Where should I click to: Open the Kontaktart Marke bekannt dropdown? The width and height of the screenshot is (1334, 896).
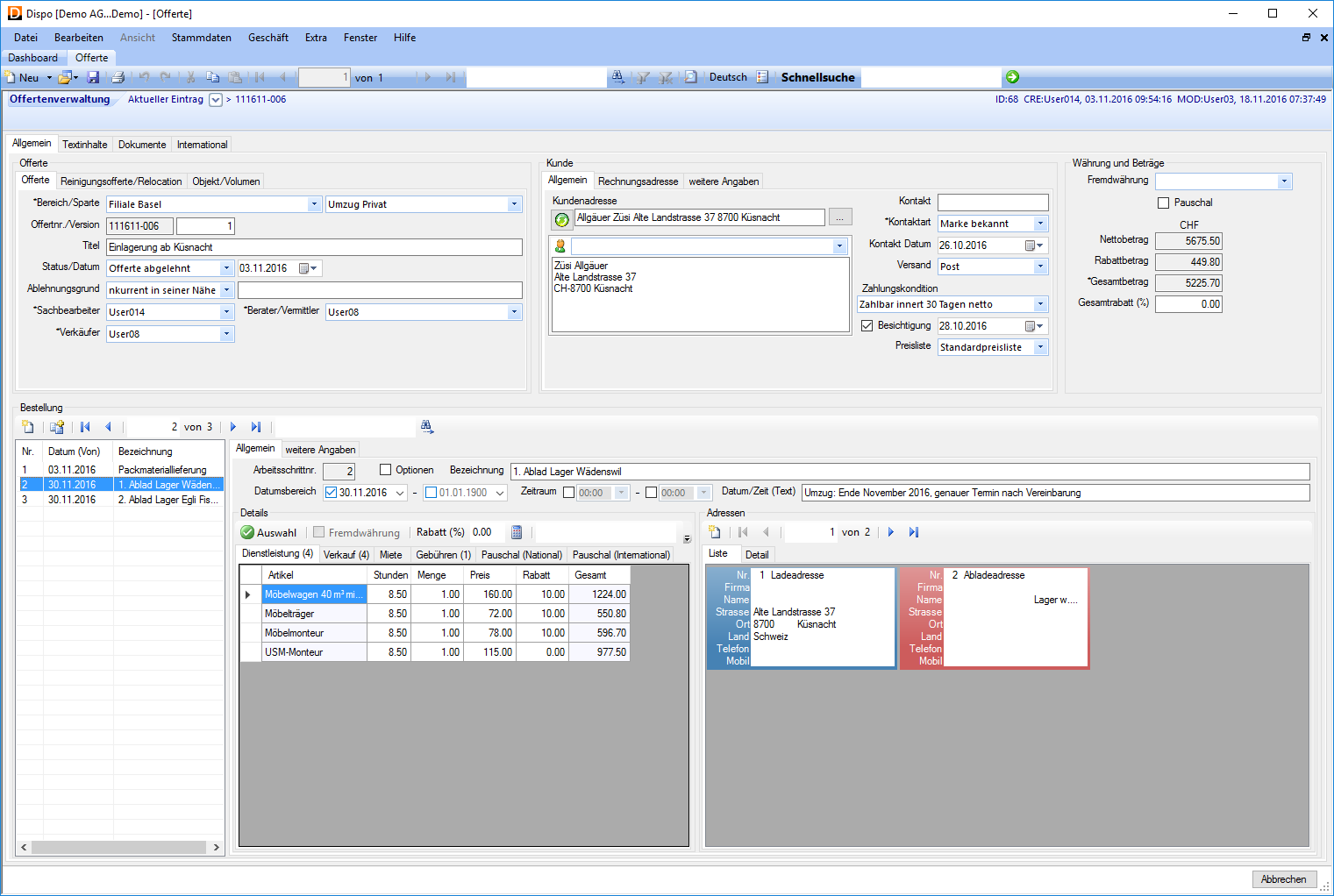pos(1040,224)
